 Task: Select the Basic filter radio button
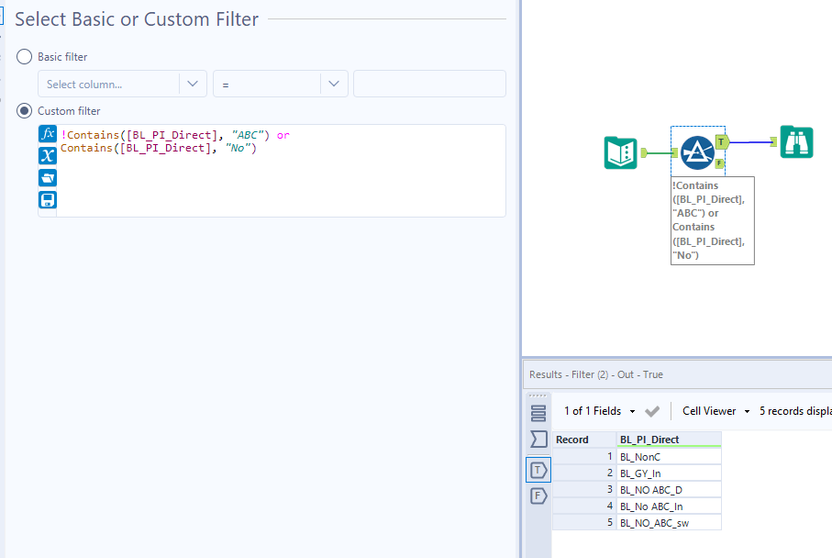(24, 57)
